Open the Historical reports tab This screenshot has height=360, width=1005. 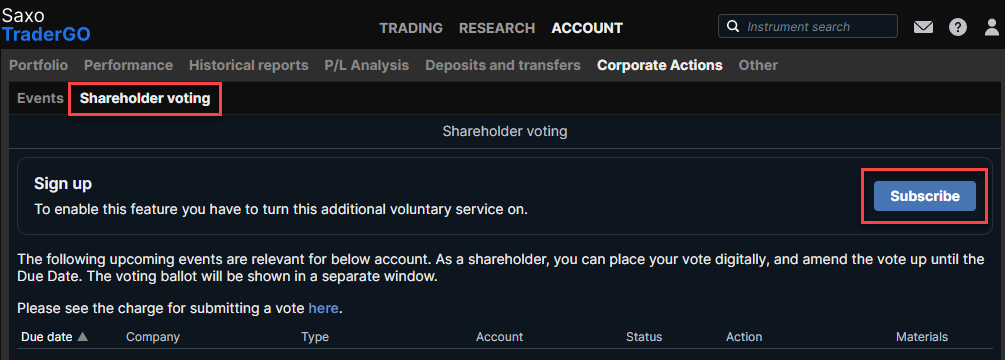[249, 65]
